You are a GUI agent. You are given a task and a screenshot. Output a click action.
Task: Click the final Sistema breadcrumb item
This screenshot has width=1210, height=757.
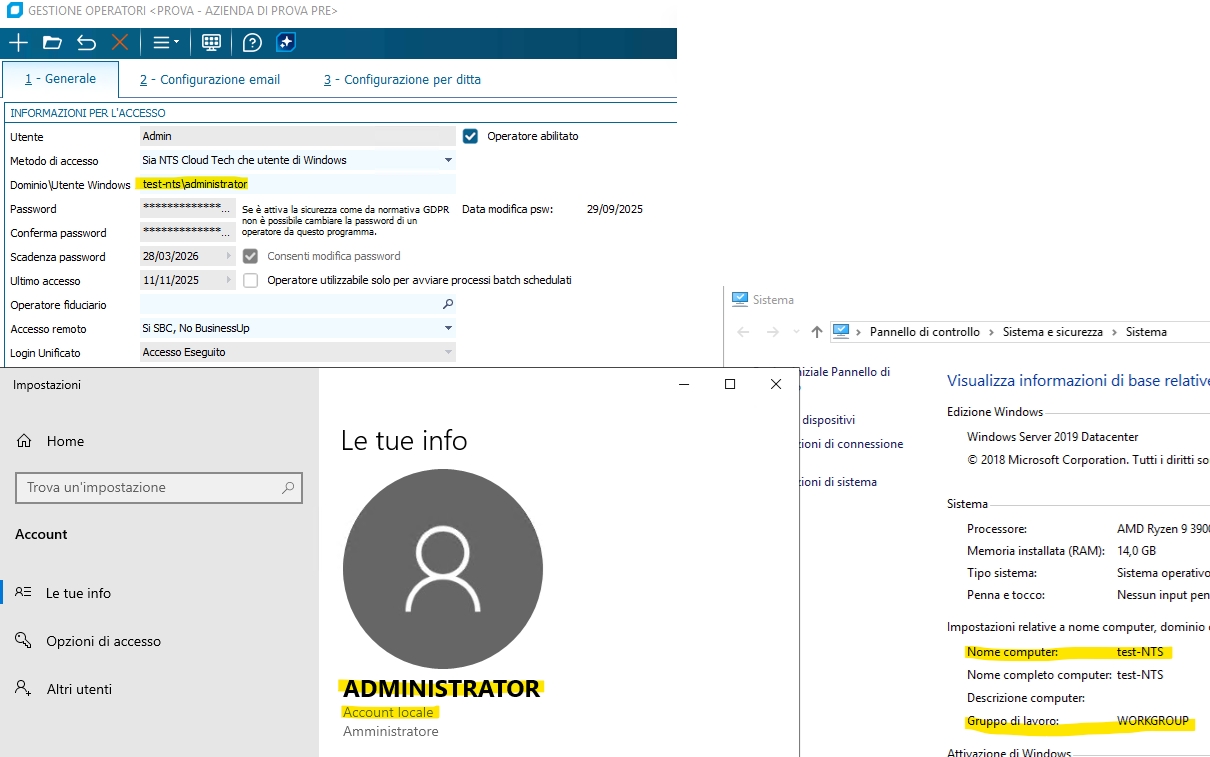coord(1146,332)
